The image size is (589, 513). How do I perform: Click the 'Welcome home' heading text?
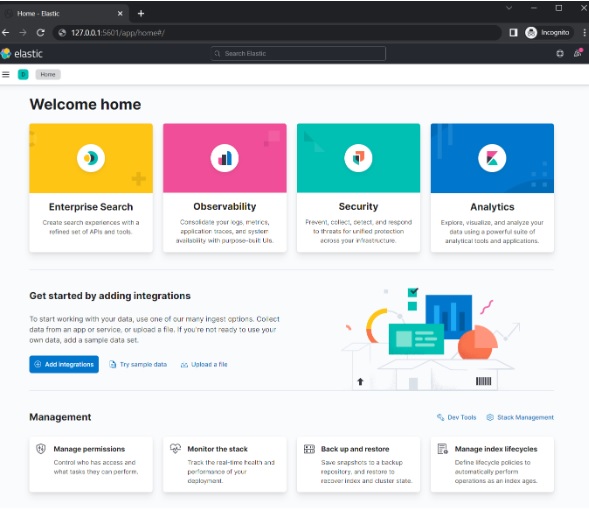[x=85, y=104]
